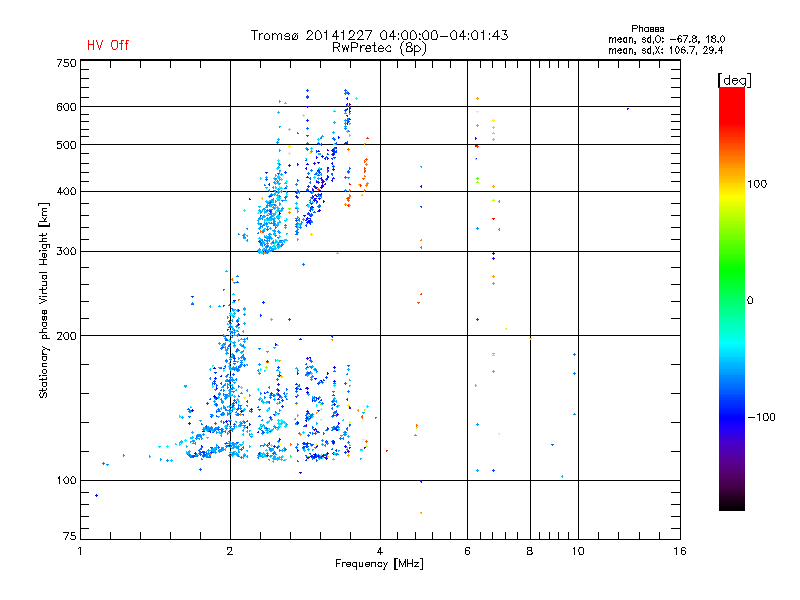This screenshot has height=600, width=800.
Task: Click the 'Frequency [MHz]' axis title
Action: 379,564
